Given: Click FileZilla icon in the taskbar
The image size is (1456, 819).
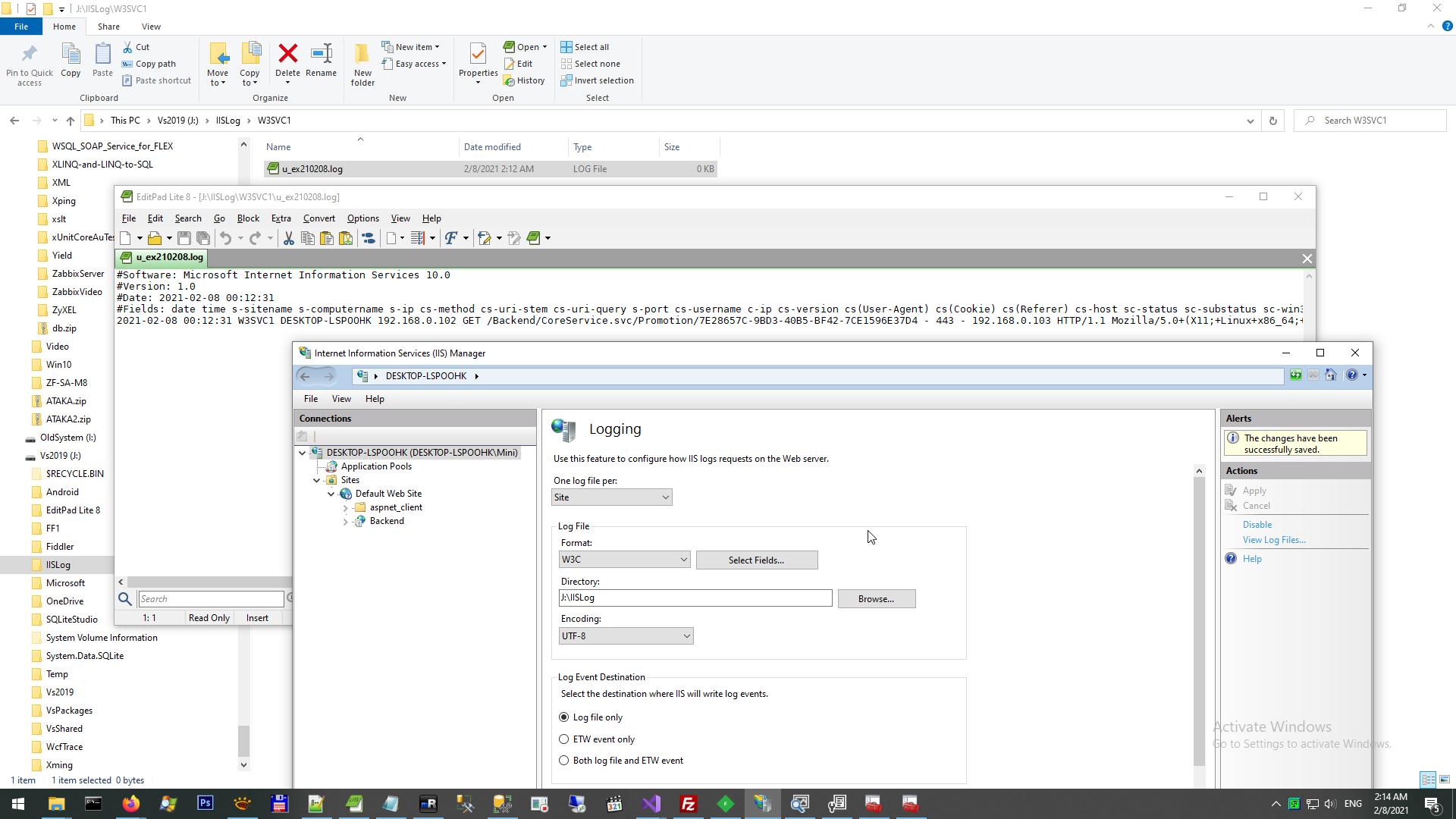Looking at the screenshot, I should point(689,804).
